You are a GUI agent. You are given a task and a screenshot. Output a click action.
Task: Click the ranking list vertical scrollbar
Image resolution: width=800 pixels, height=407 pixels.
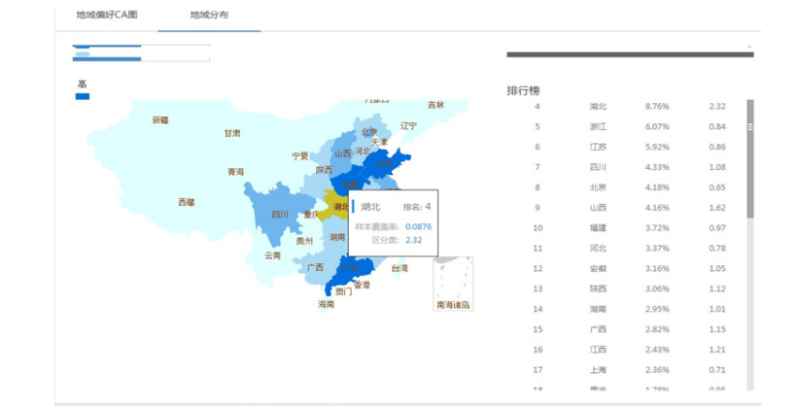coord(750,160)
